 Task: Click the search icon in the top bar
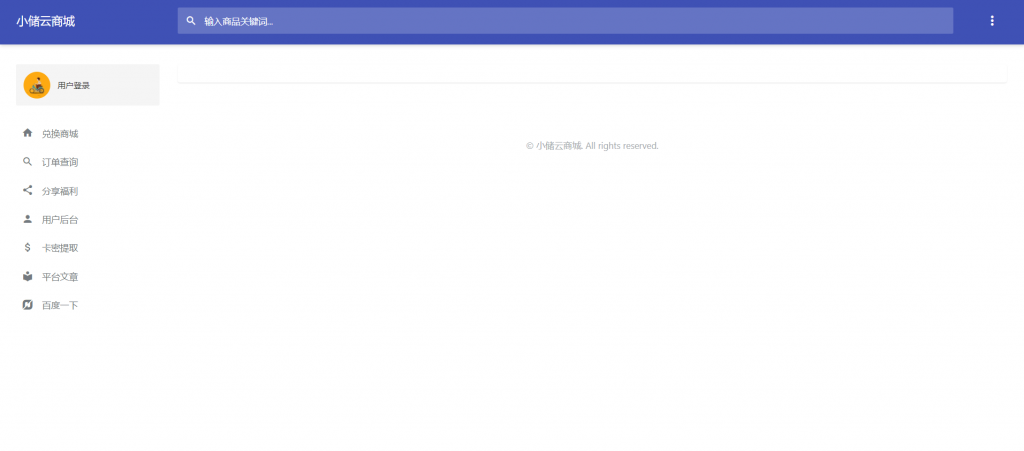(191, 21)
